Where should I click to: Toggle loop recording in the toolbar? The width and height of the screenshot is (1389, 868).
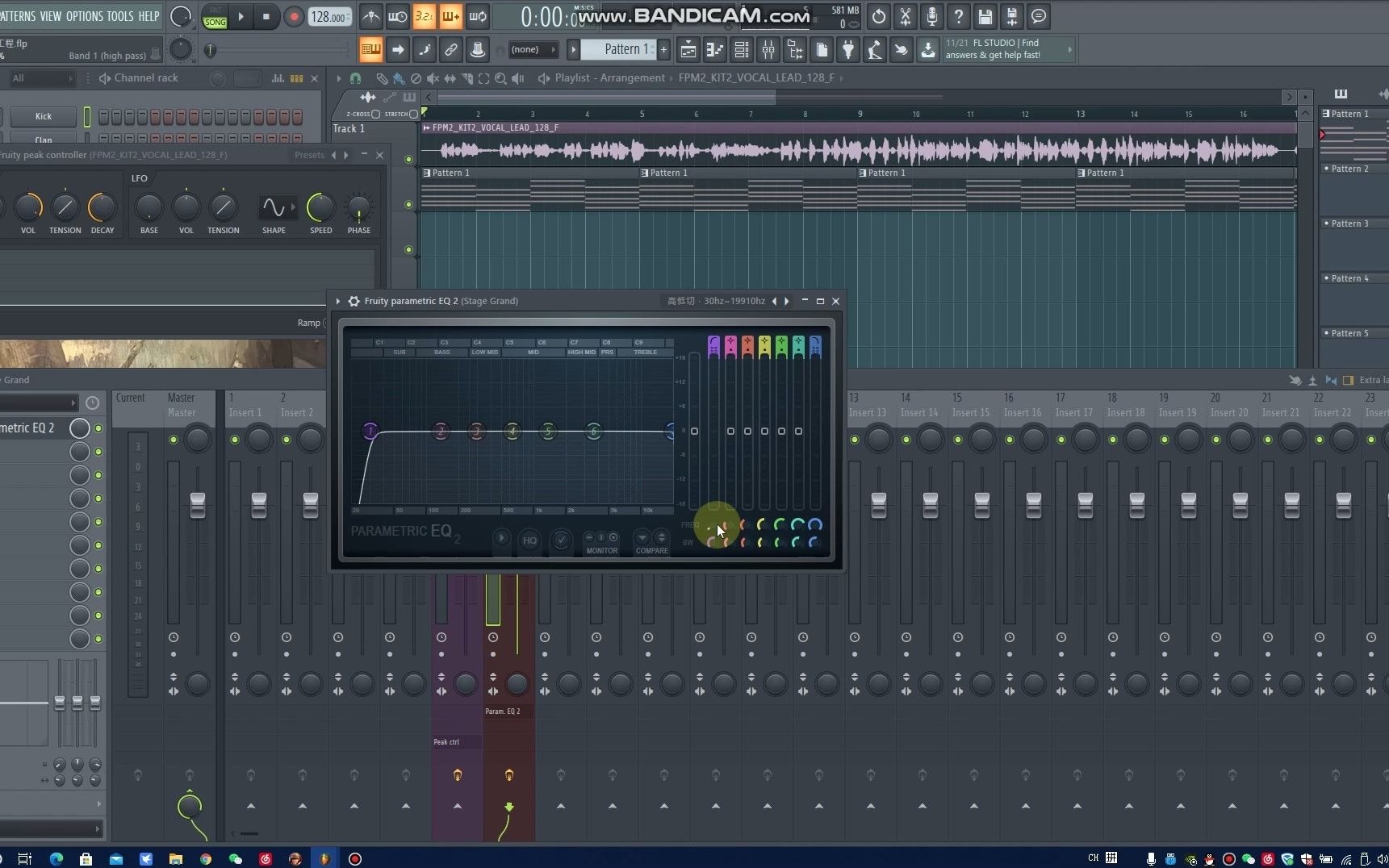[x=478, y=16]
